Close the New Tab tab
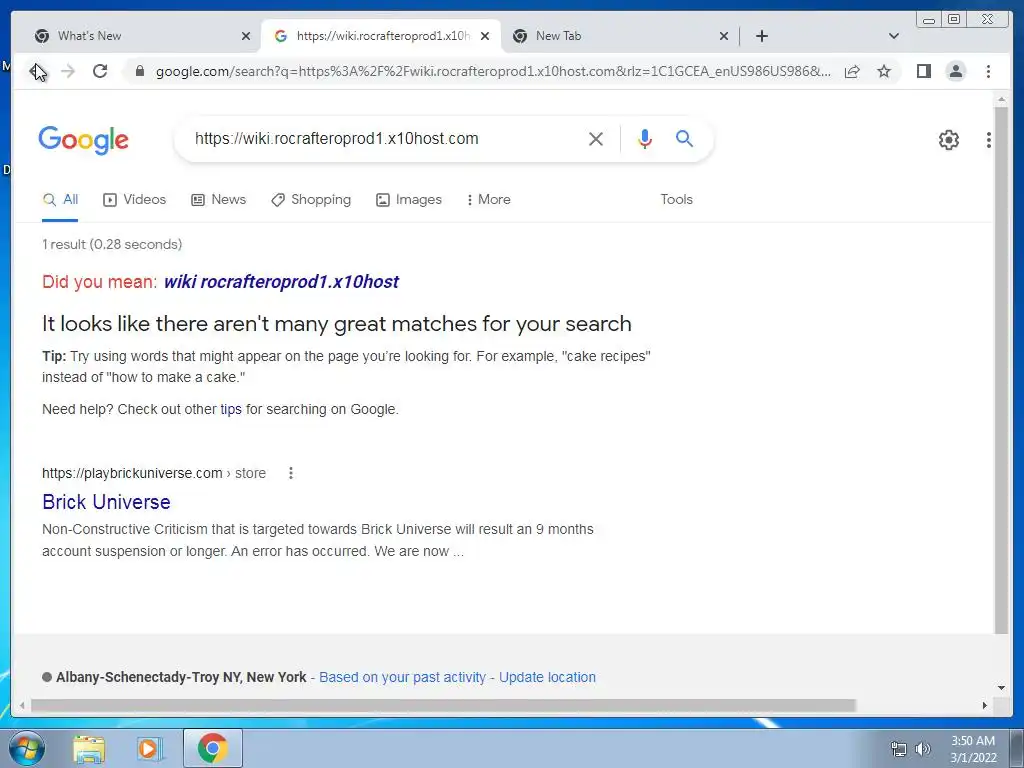Screen dimensions: 1024x768 pos(724,36)
